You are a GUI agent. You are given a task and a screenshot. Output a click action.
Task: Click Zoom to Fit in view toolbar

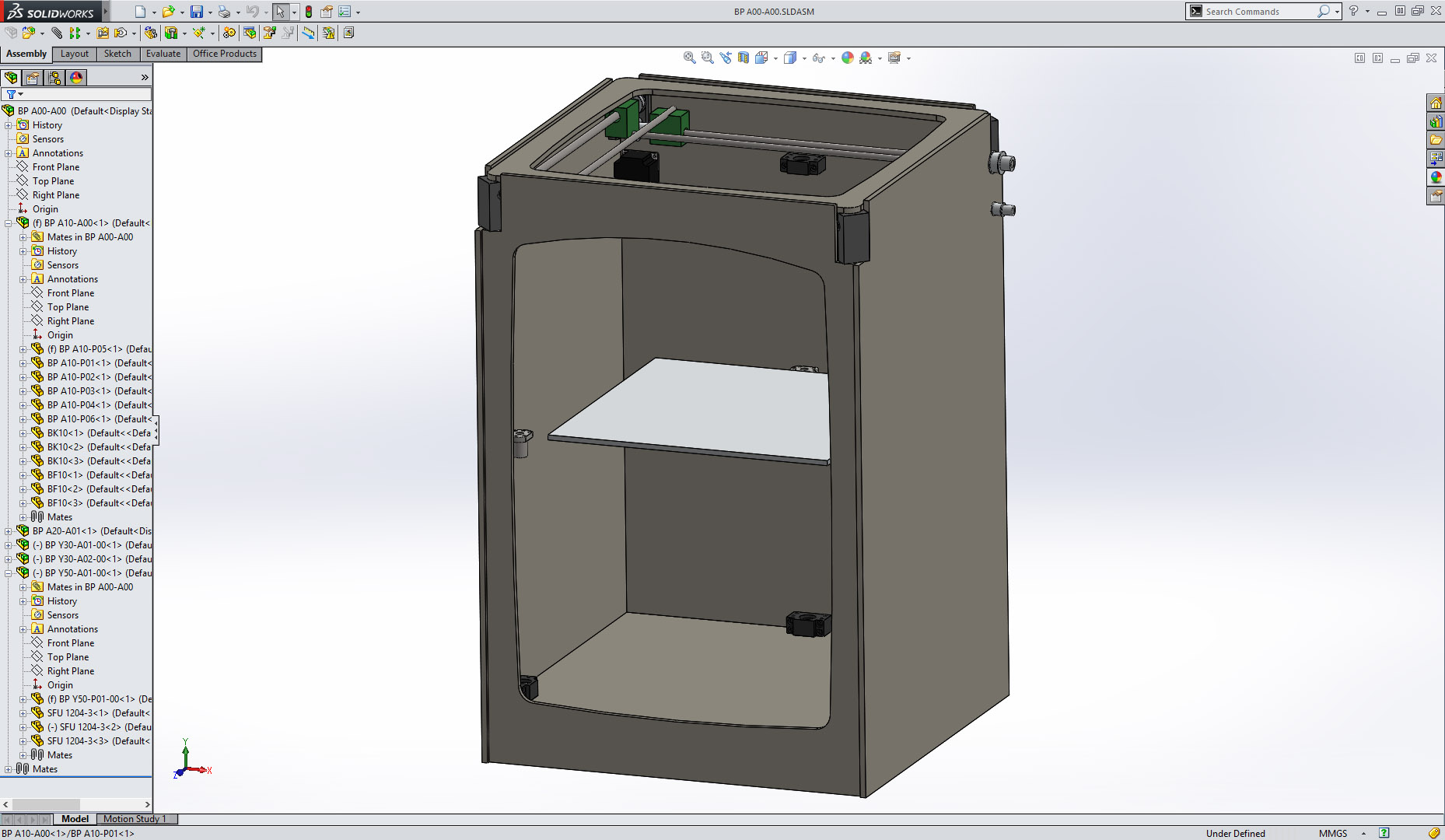point(689,58)
